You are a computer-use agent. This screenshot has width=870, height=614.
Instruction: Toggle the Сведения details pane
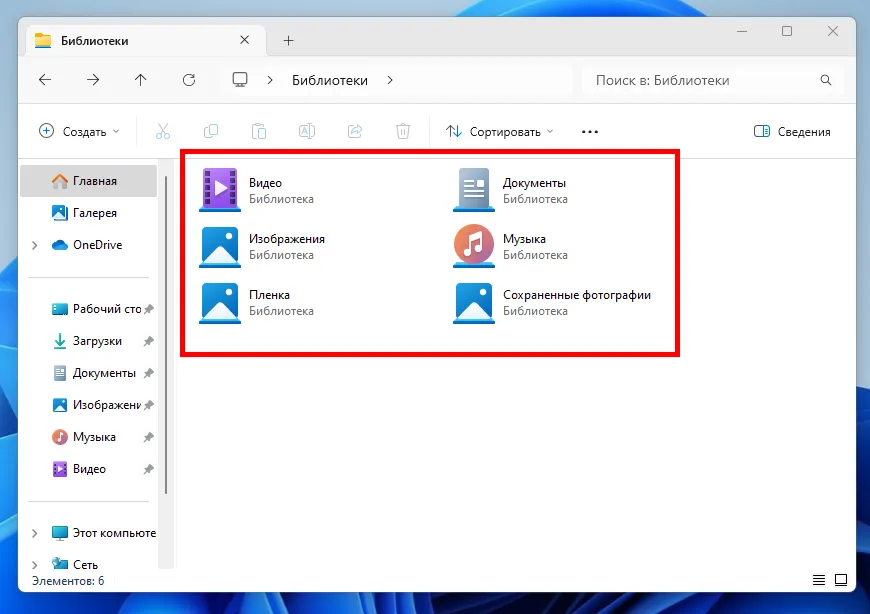tap(791, 131)
